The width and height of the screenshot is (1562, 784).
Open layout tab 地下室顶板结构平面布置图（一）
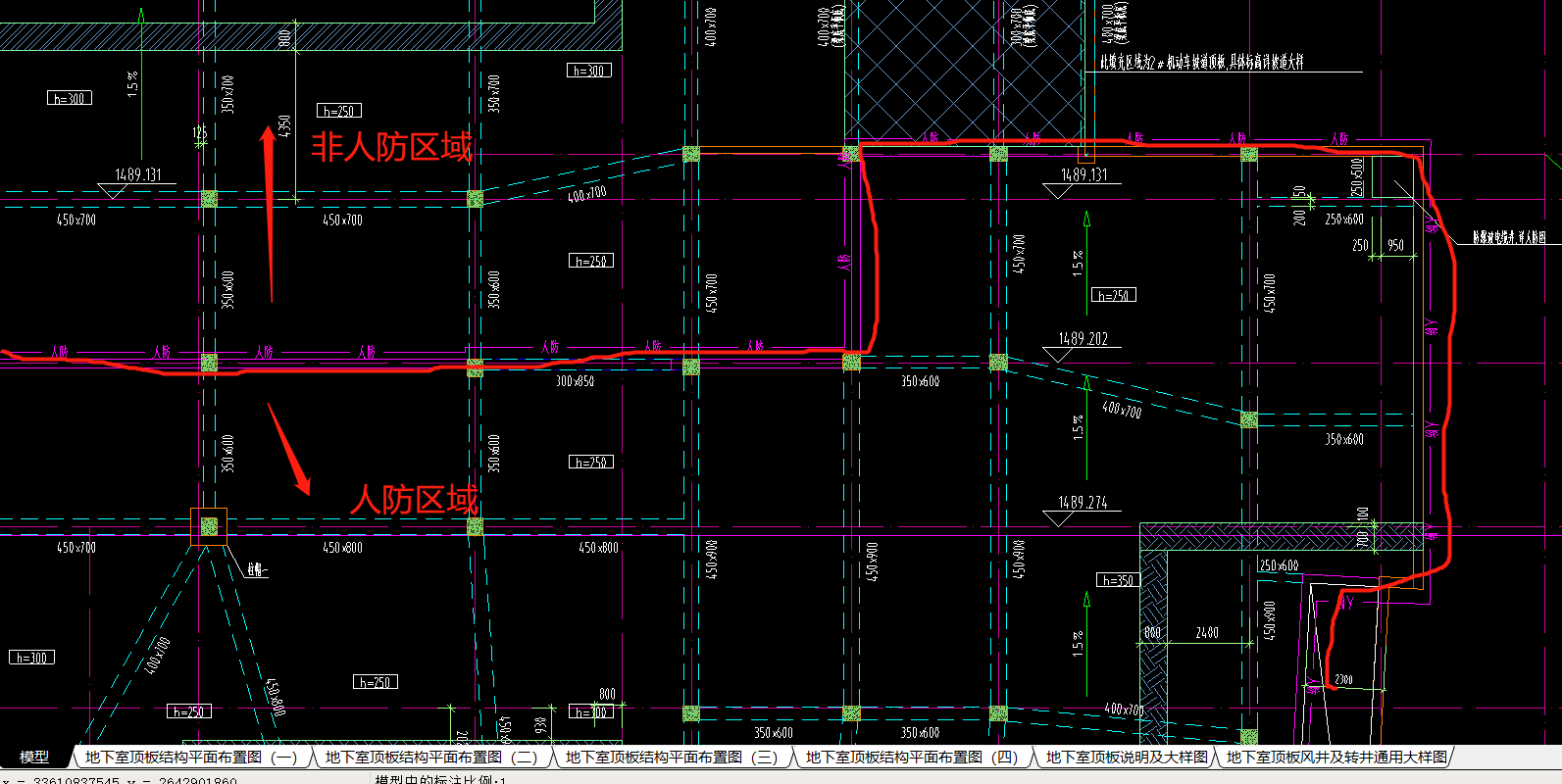click(x=191, y=757)
